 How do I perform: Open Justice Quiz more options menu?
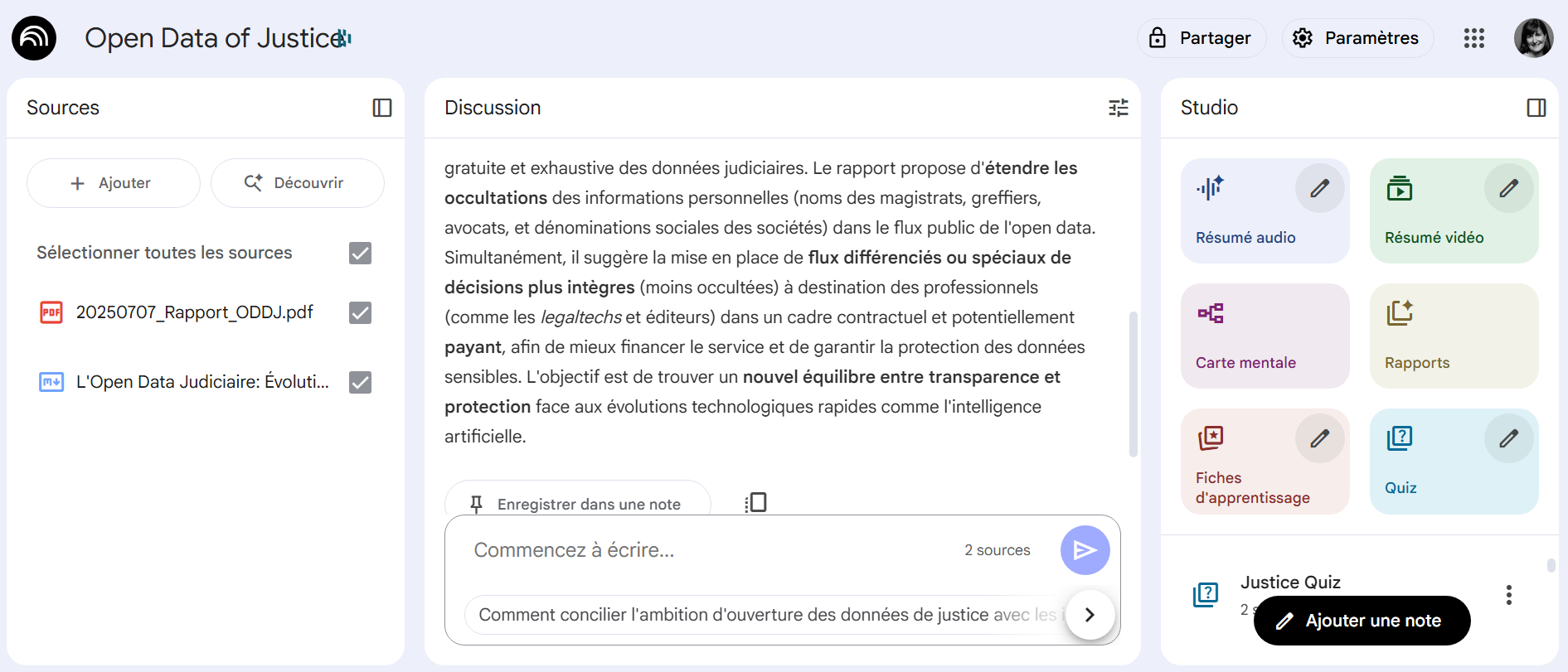pos(1508,595)
